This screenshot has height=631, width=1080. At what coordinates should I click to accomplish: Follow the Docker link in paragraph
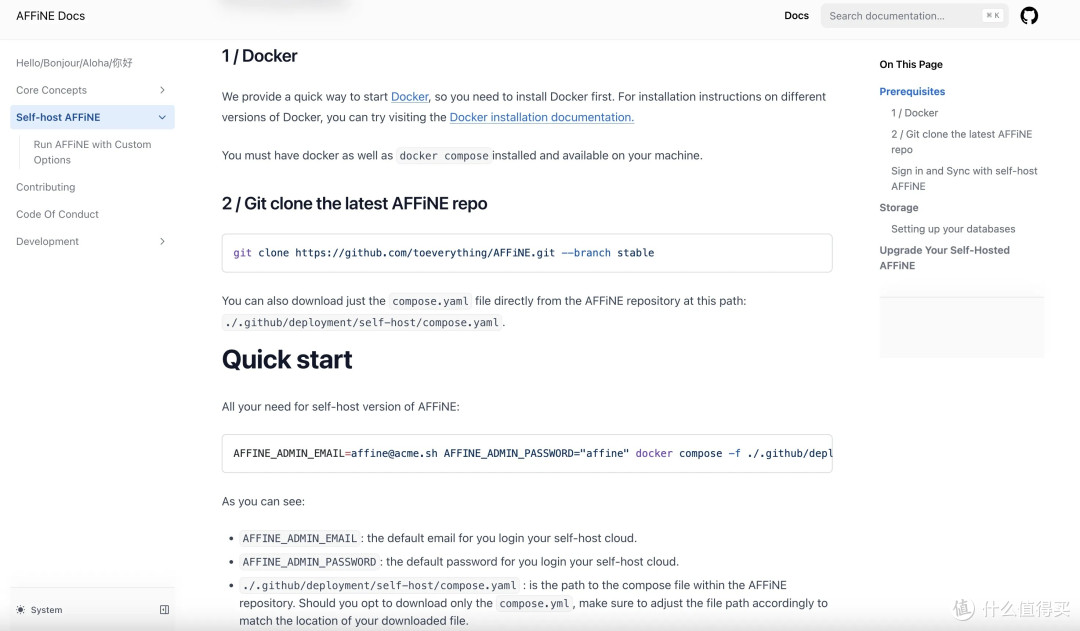[x=409, y=96]
